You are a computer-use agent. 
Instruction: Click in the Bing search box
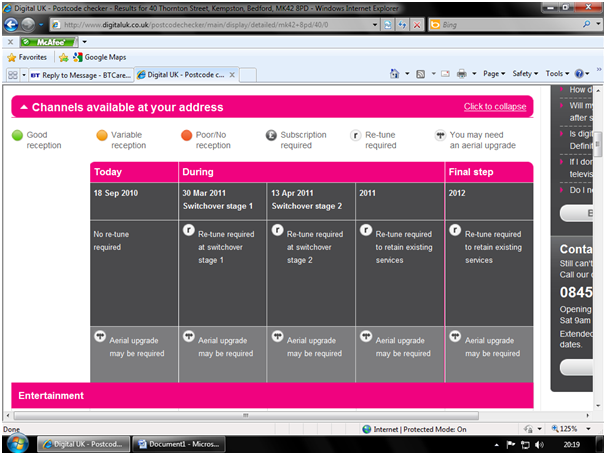tap(490, 23)
